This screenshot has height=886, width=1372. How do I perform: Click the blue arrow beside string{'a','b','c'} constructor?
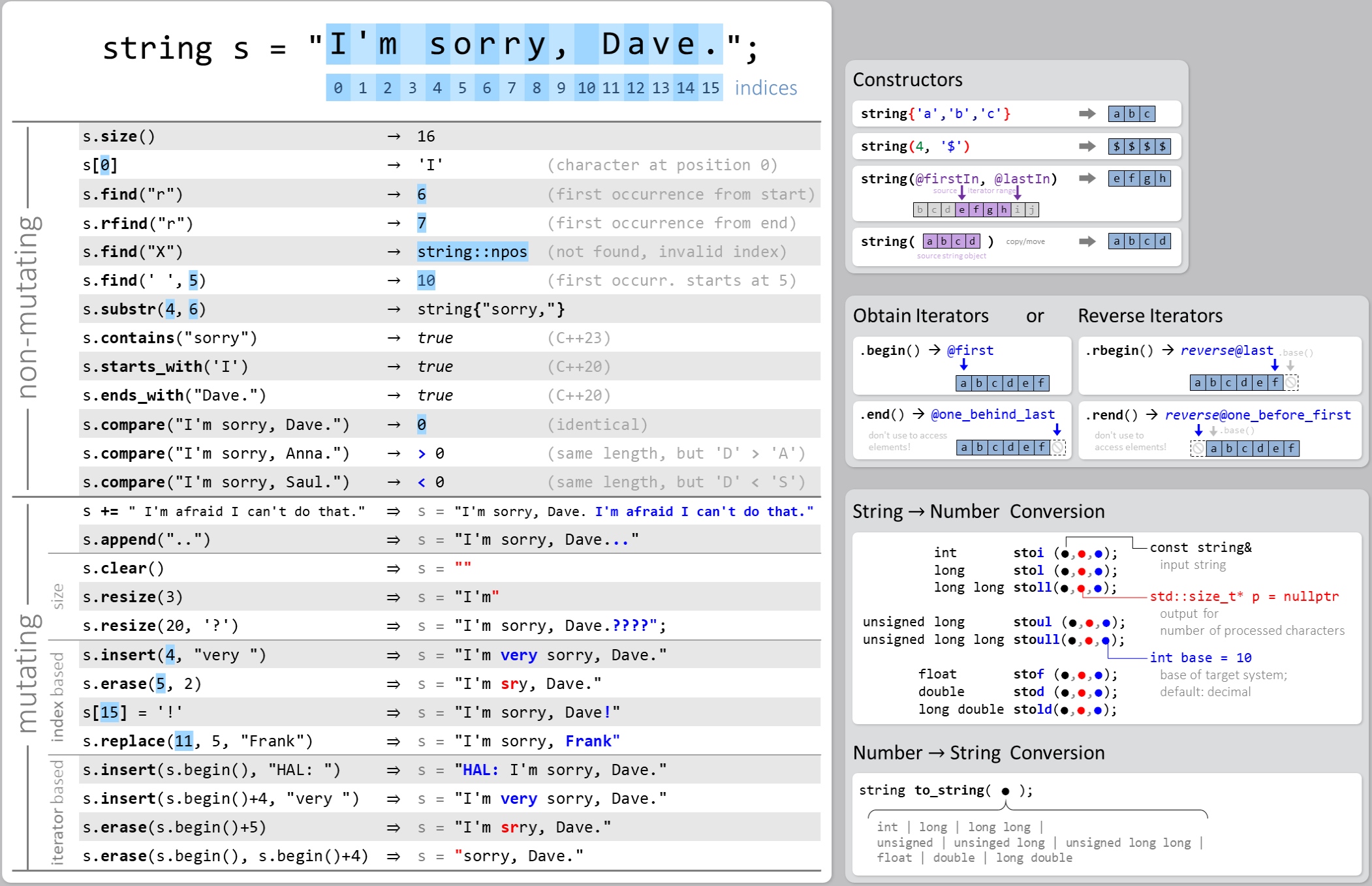pyautogui.click(x=1087, y=113)
